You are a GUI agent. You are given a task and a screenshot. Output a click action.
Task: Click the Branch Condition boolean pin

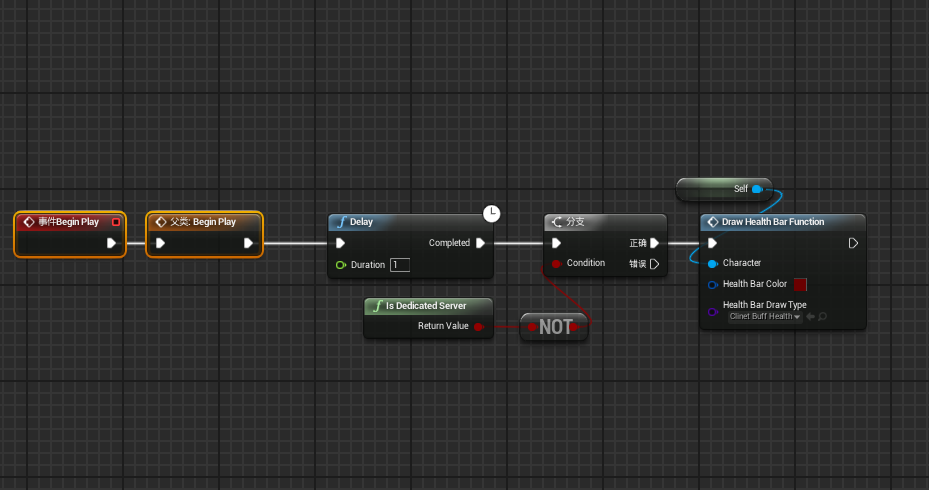pos(556,264)
